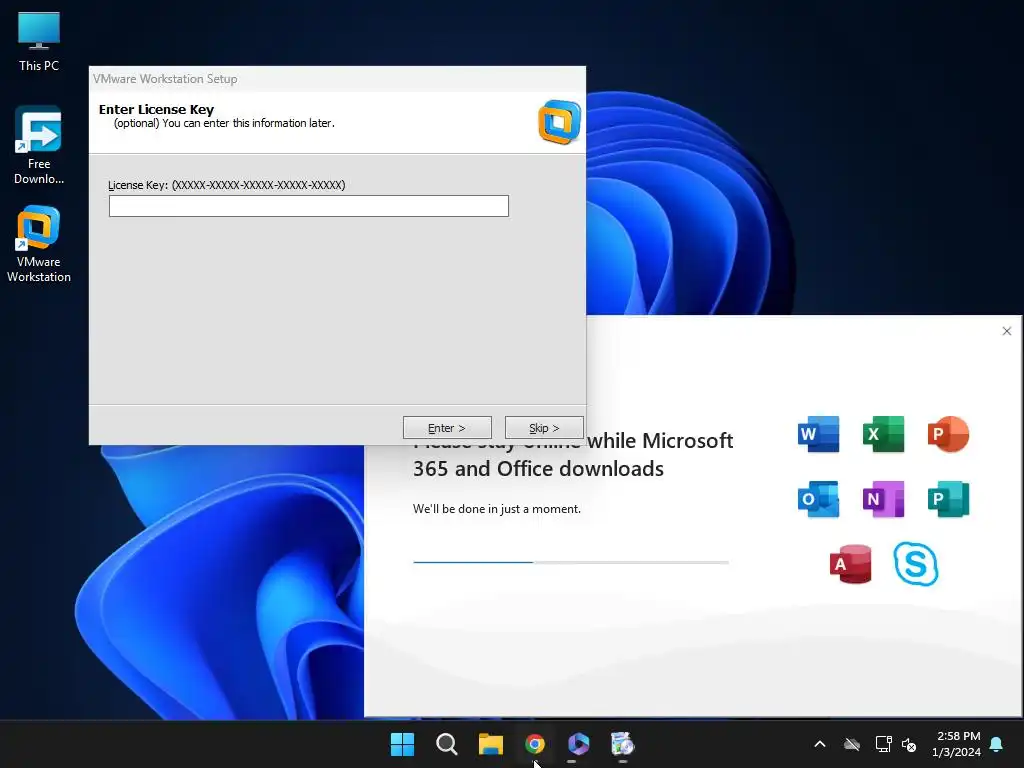This screenshot has width=1024, height=768.
Task: Click the "365 and Office downloads" heading text
Action: (538, 469)
